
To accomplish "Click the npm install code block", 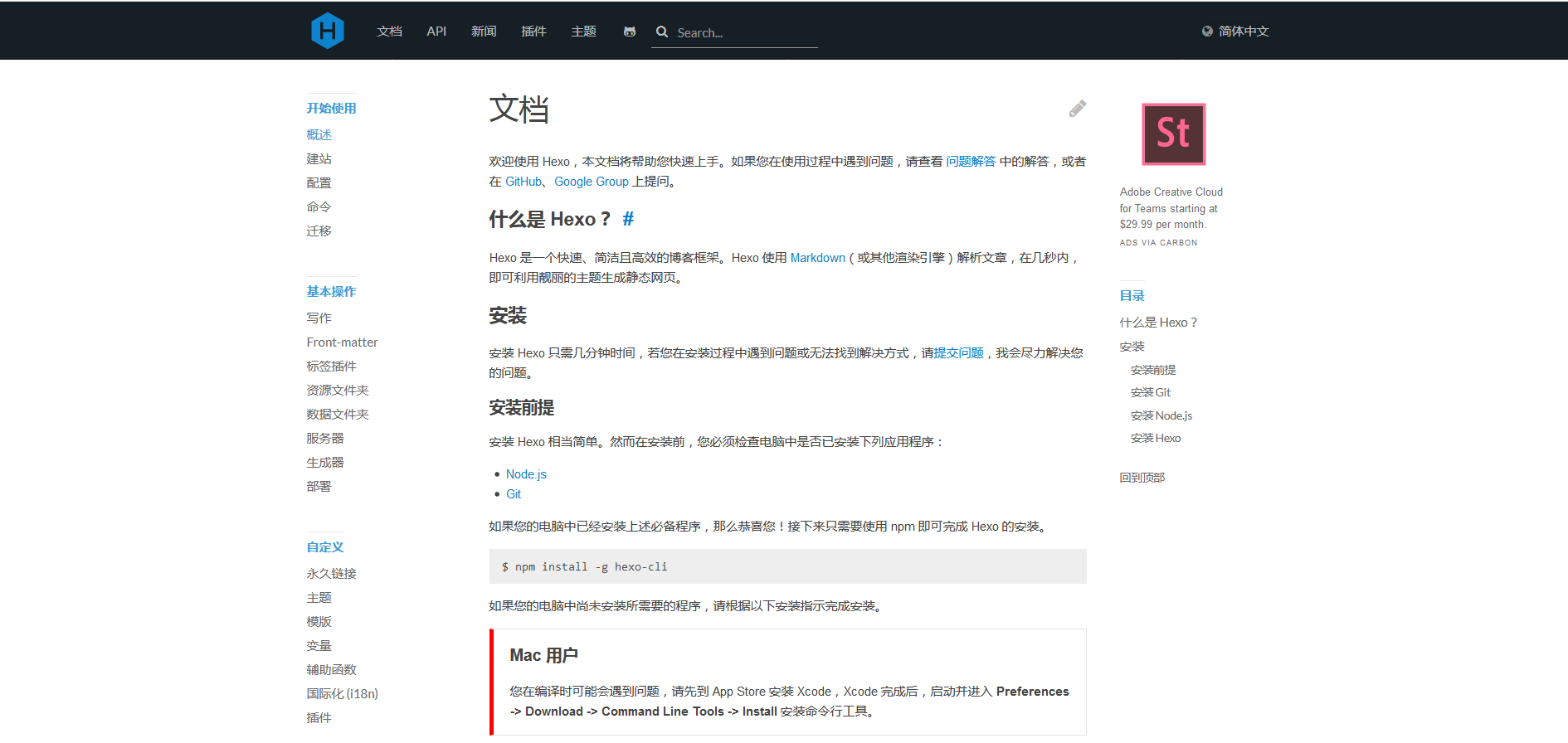I will [x=787, y=566].
